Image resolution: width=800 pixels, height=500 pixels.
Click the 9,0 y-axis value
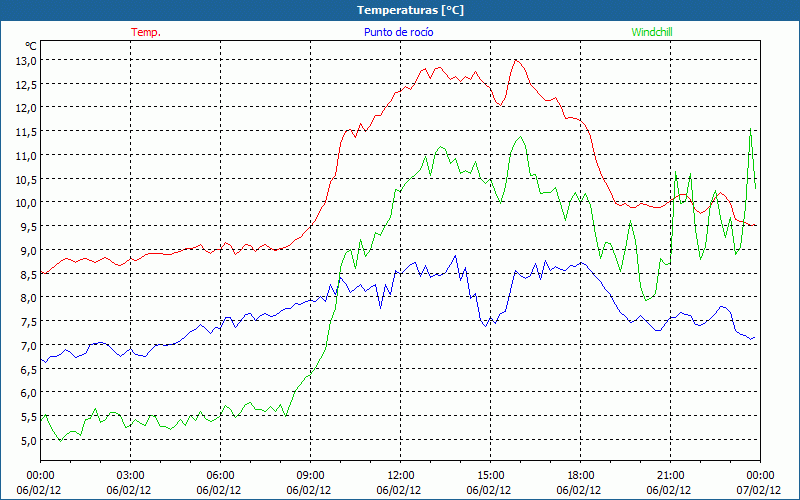[28, 251]
